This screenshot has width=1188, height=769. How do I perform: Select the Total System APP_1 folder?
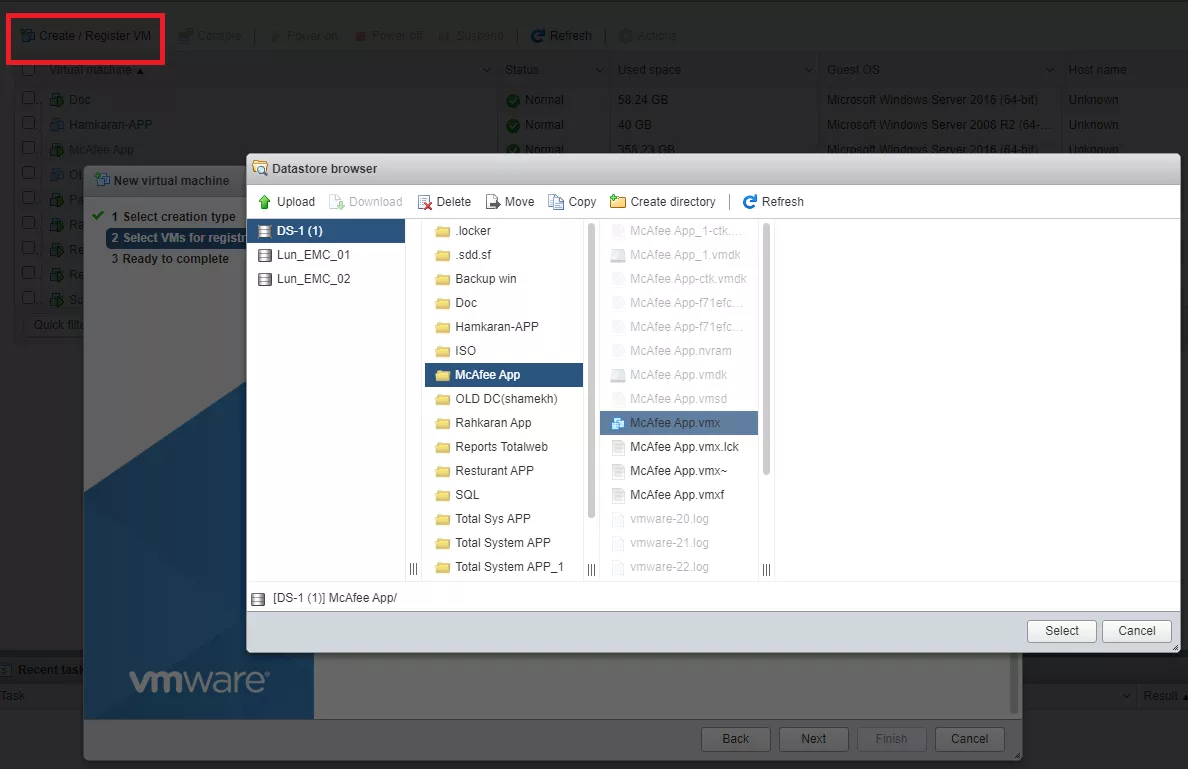tap(504, 567)
